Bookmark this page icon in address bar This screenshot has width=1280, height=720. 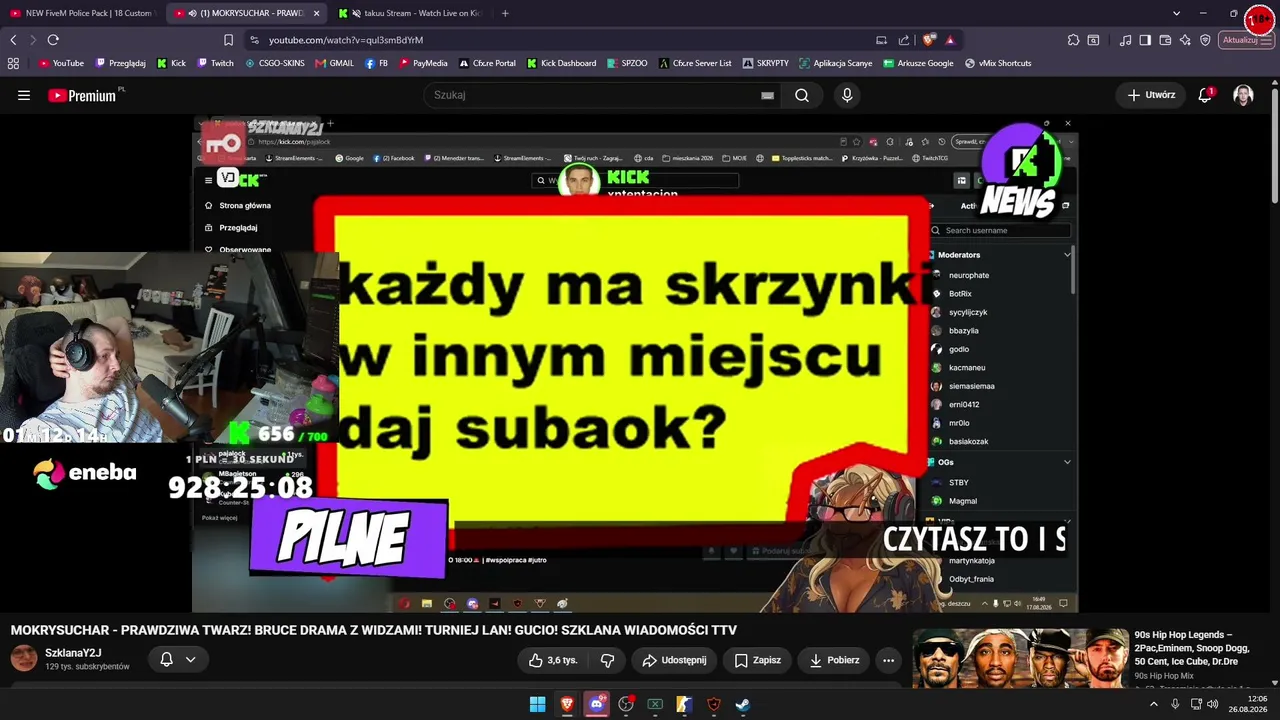point(228,40)
